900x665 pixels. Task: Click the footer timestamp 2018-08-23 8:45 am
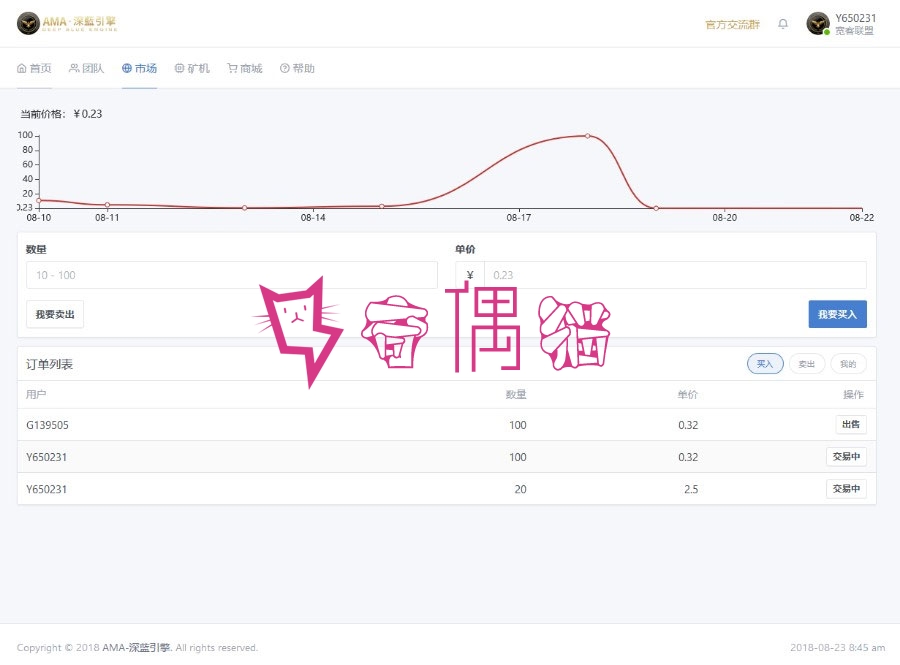coord(837,648)
